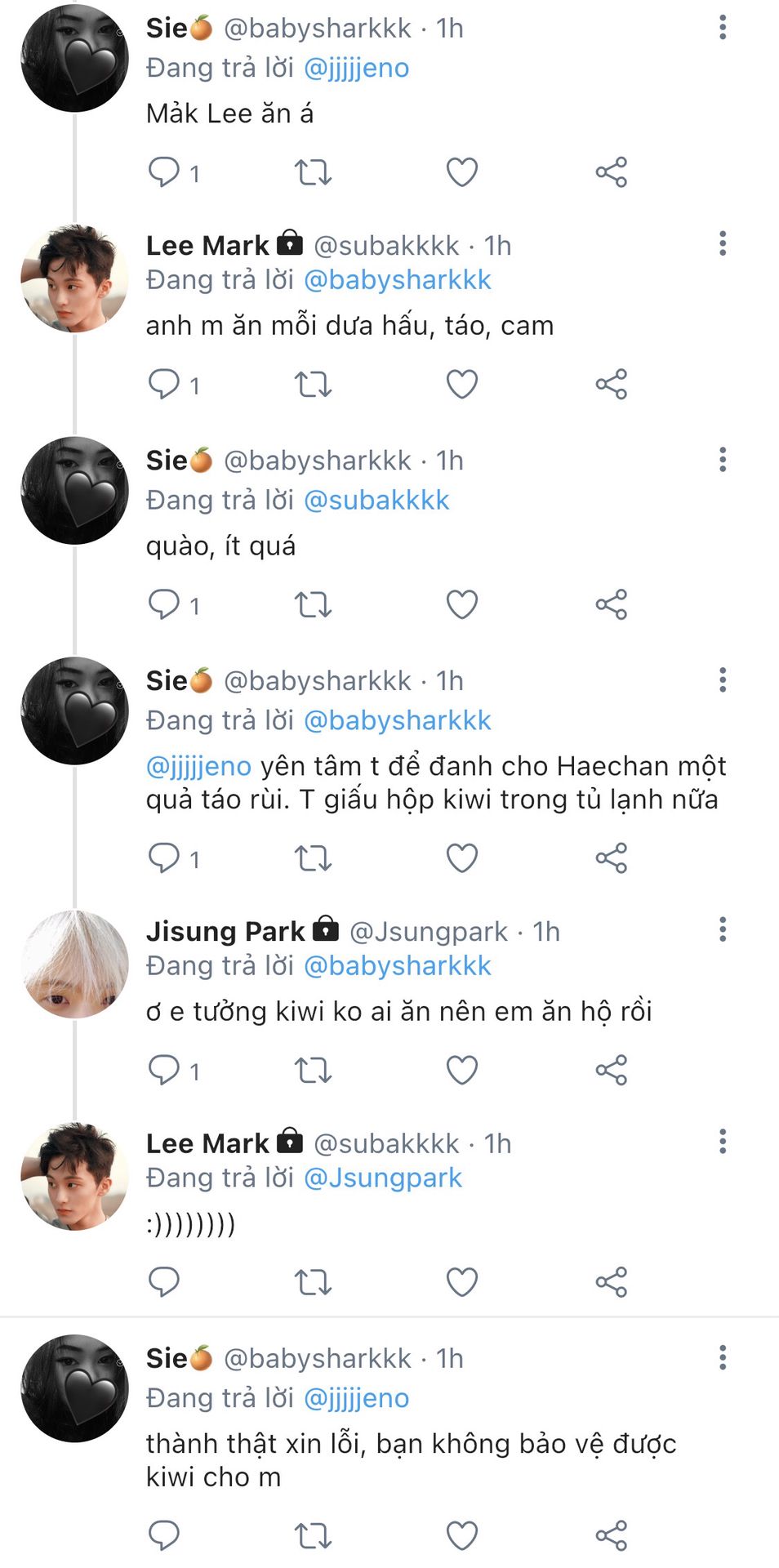Open more options on Lee Mark's ":)))))))" tweet

click(x=723, y=1142)
